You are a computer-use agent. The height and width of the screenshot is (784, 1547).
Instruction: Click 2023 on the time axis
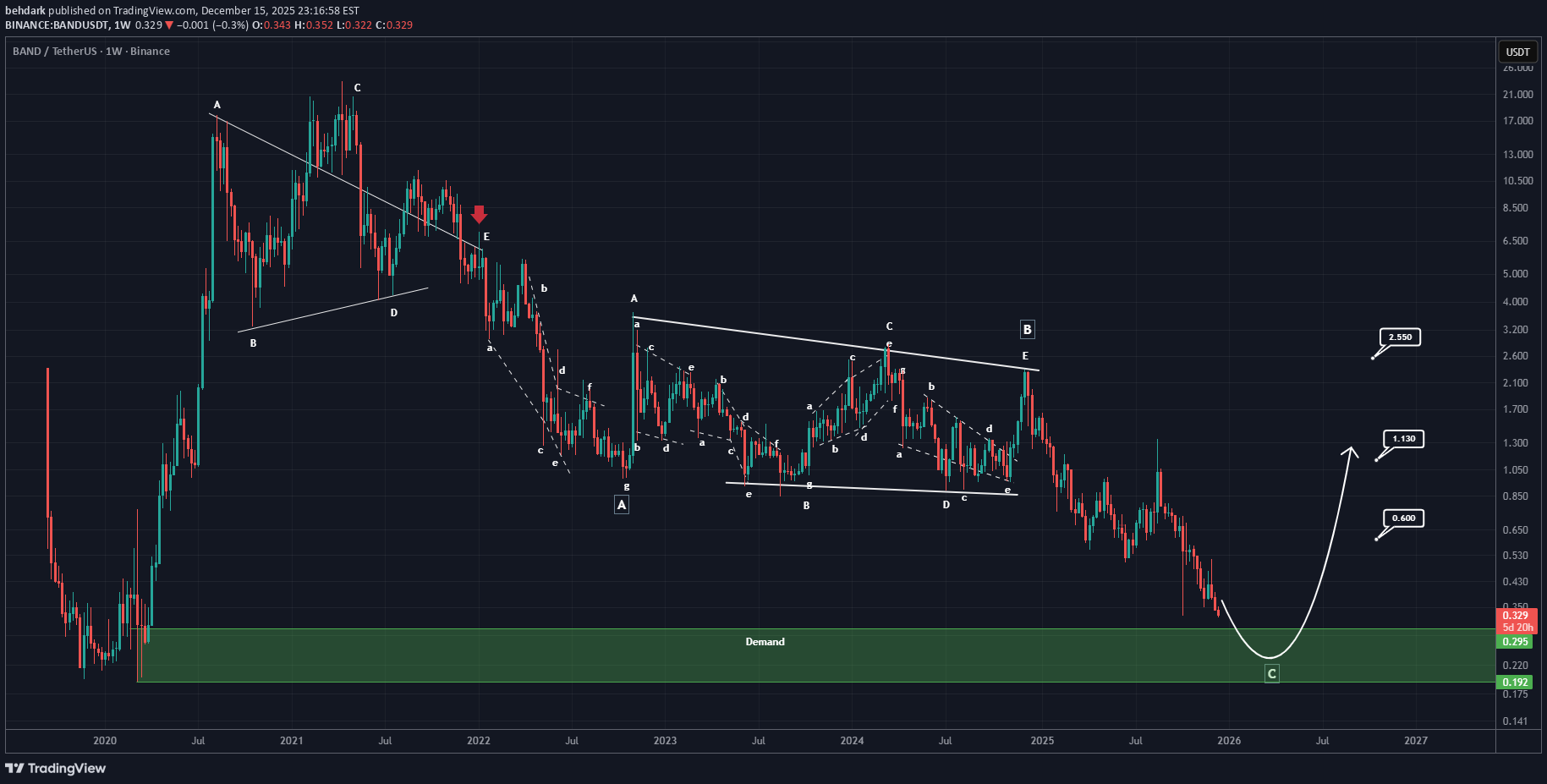click(x=665, y=741)
